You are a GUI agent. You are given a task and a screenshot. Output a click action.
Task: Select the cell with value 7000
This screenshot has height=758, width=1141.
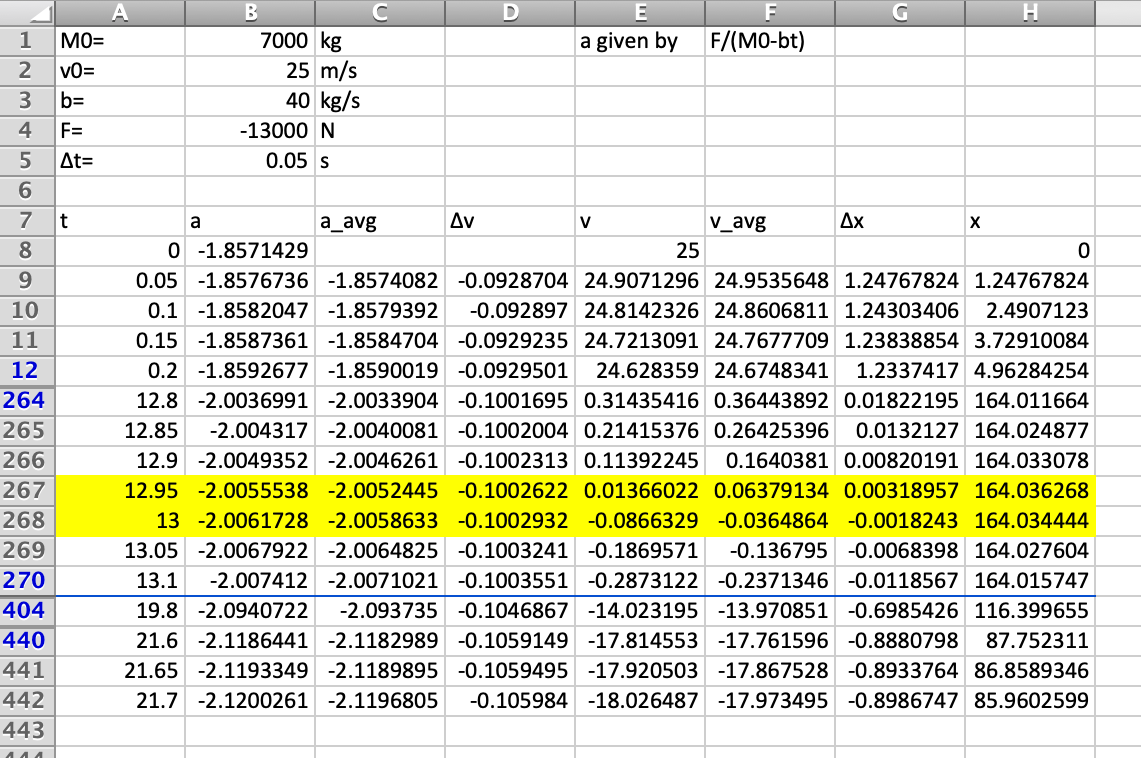point(249,41)
